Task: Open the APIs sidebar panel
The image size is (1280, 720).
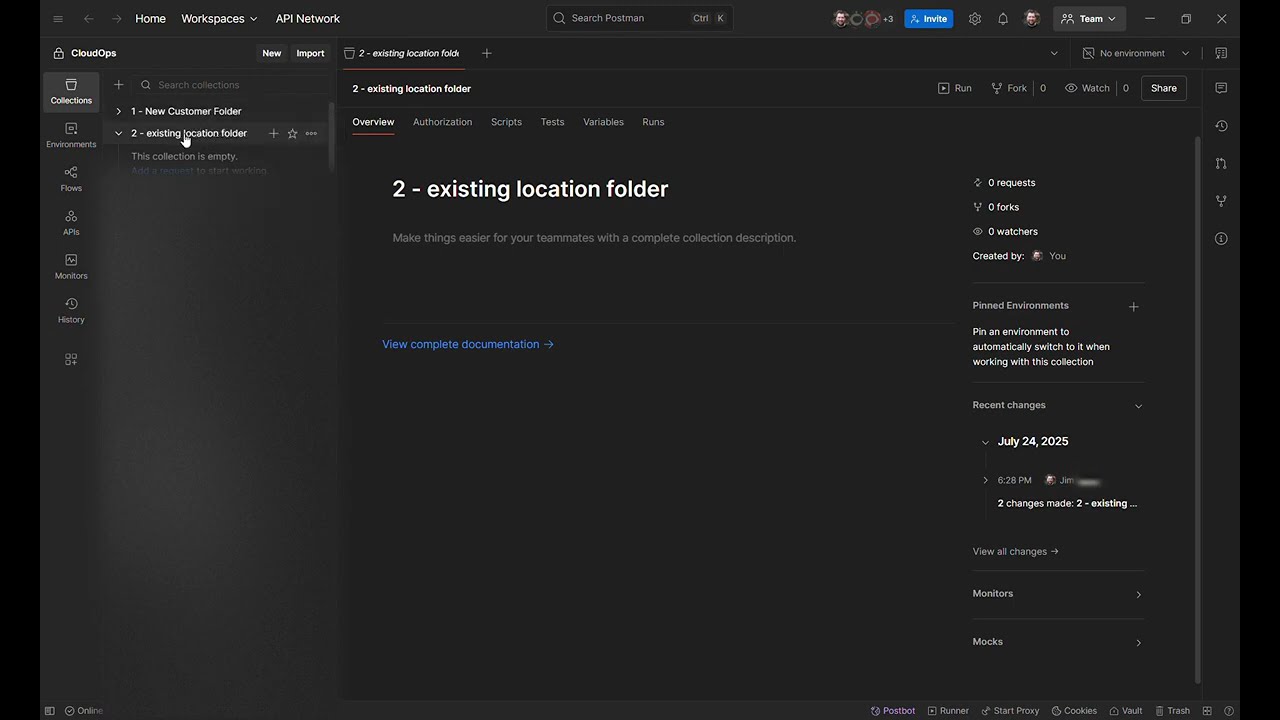Action: 71,222
